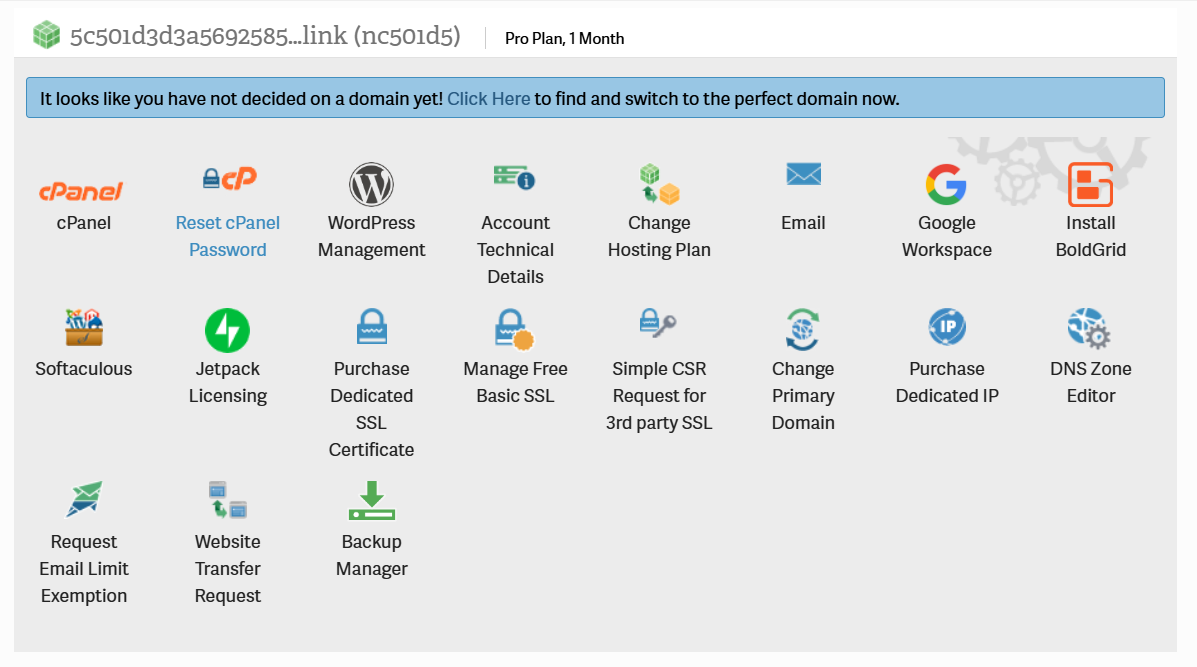Click Request Email Limit Exemption label
Screen dimensions: 1197x667
(84, 569)
